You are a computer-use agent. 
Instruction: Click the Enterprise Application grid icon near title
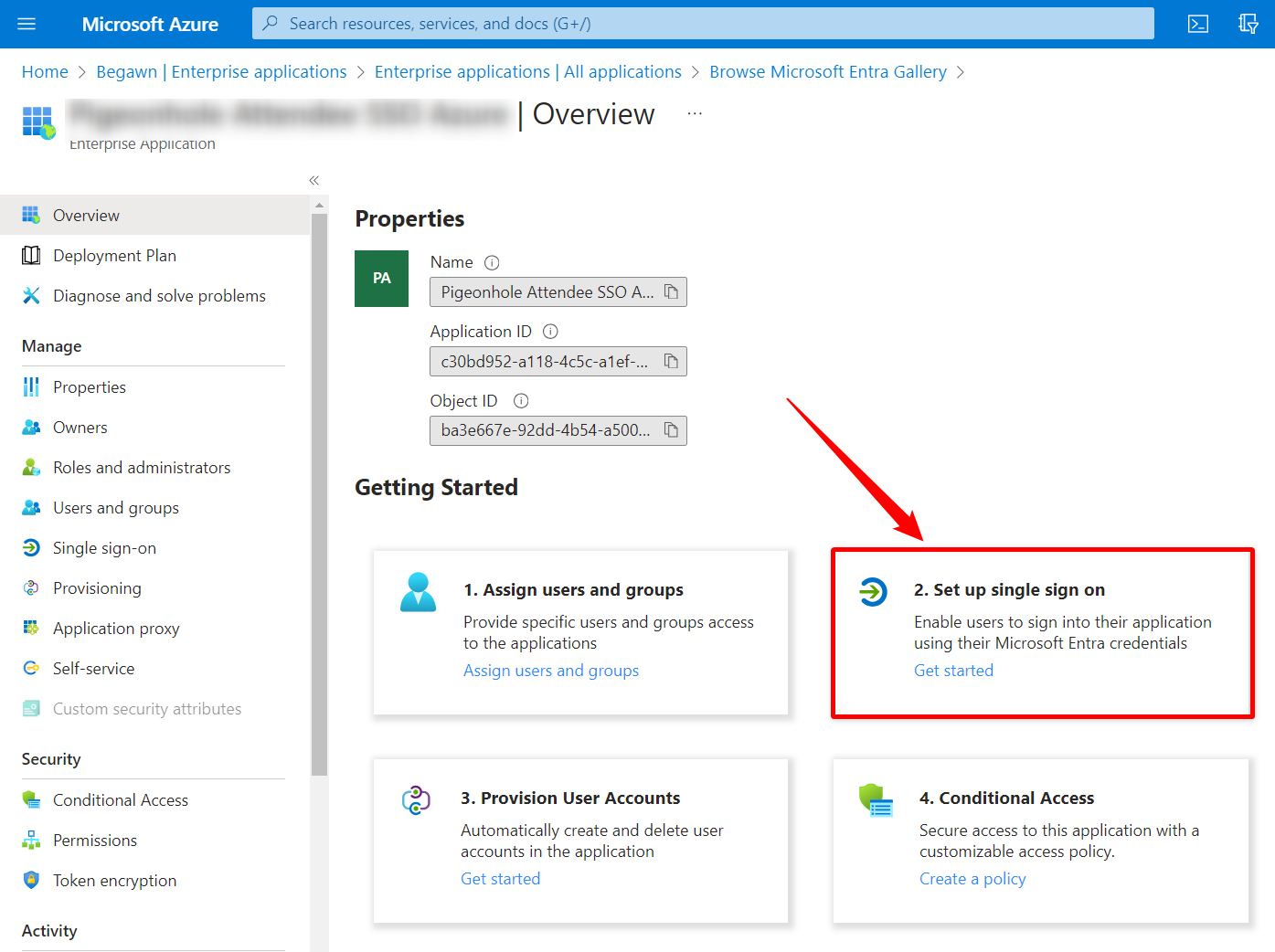(x=38, y=122)
